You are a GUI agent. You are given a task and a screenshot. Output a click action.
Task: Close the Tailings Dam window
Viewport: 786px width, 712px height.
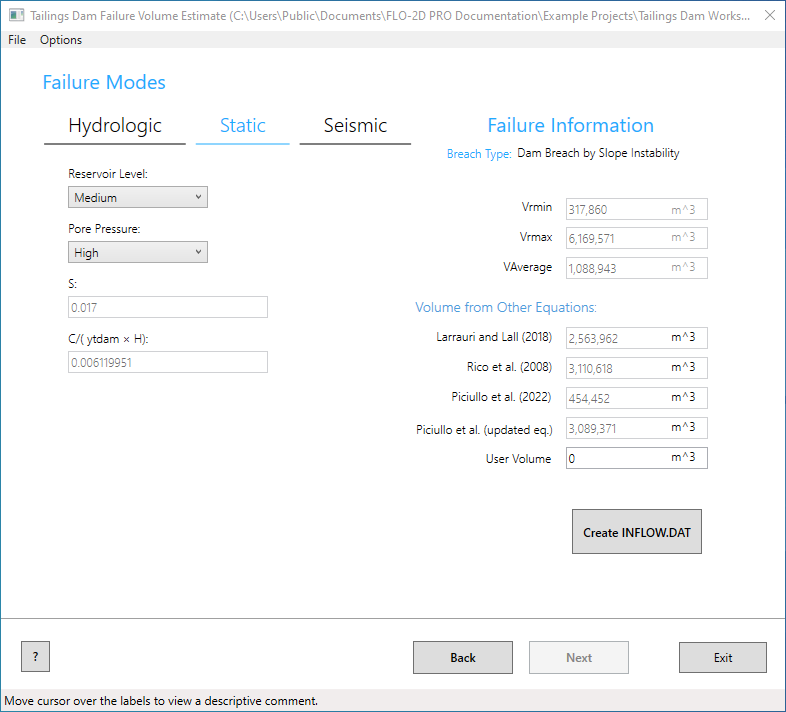pyautogui.click(x=767, y=15)
